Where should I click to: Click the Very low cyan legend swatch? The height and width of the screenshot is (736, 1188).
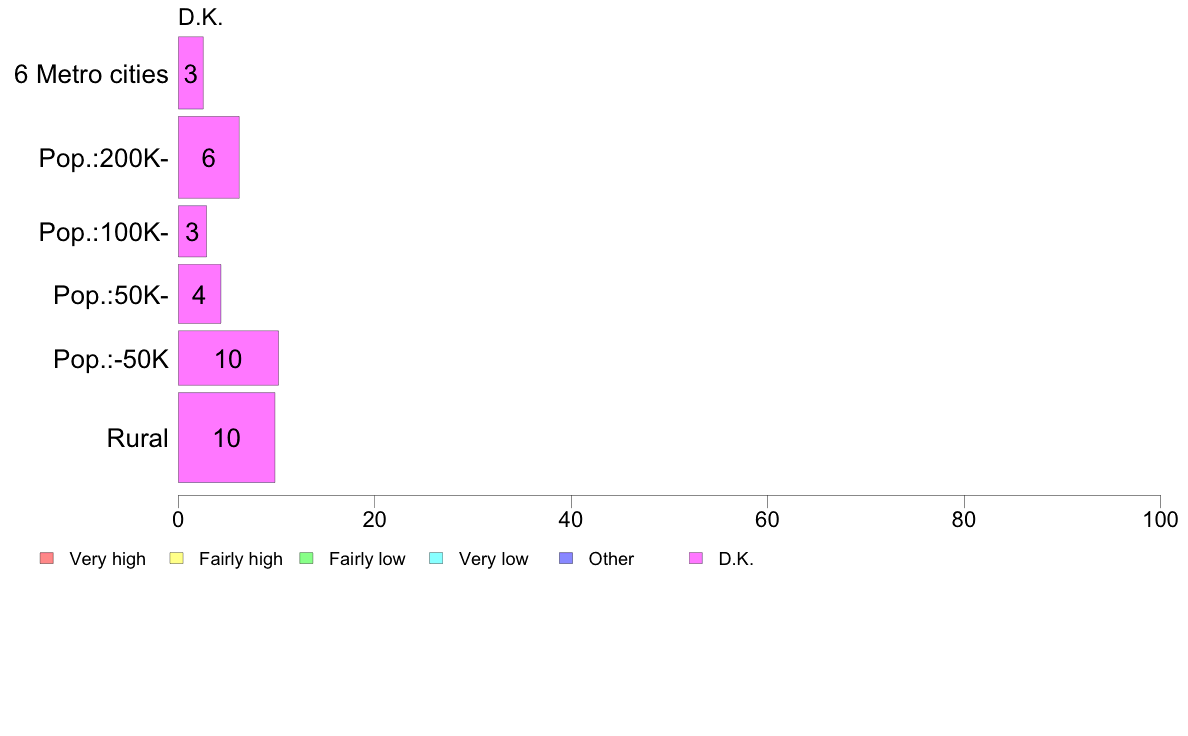(436, 559)
